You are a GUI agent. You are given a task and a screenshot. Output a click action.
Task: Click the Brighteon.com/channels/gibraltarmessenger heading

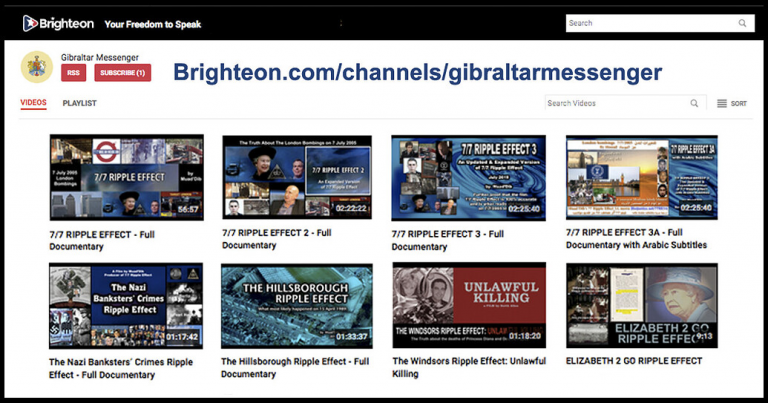point(418,72)
